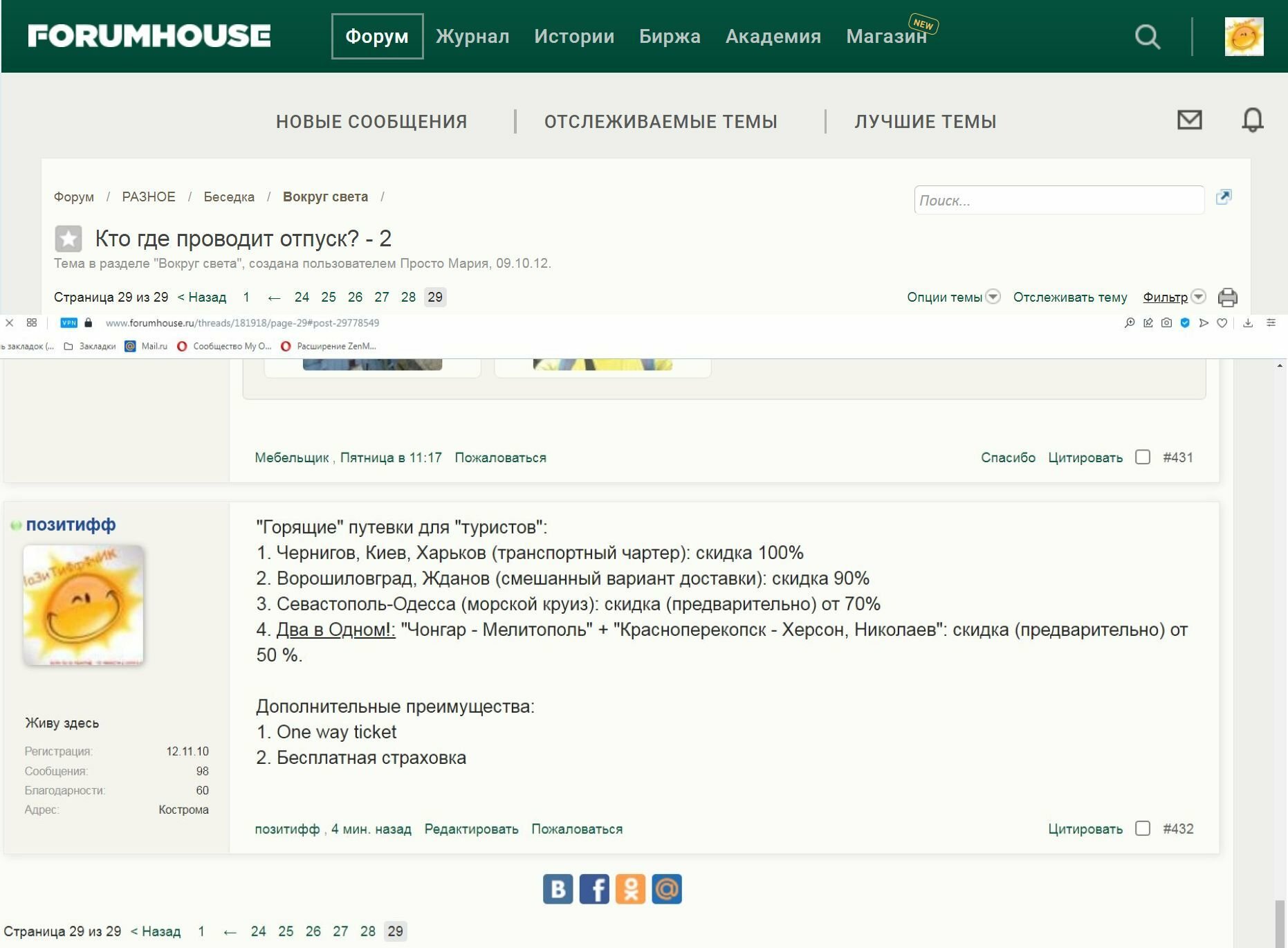Image resolution: width=1288 pixels, height=948 pixels.
Task: Open the Мебельщик author link on post #431
Action: click(x=291, y=457)
